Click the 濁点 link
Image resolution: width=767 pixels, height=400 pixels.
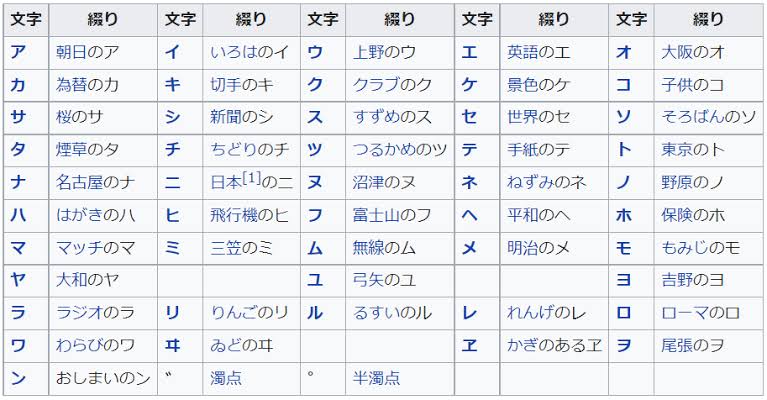[x=226, y=378]
